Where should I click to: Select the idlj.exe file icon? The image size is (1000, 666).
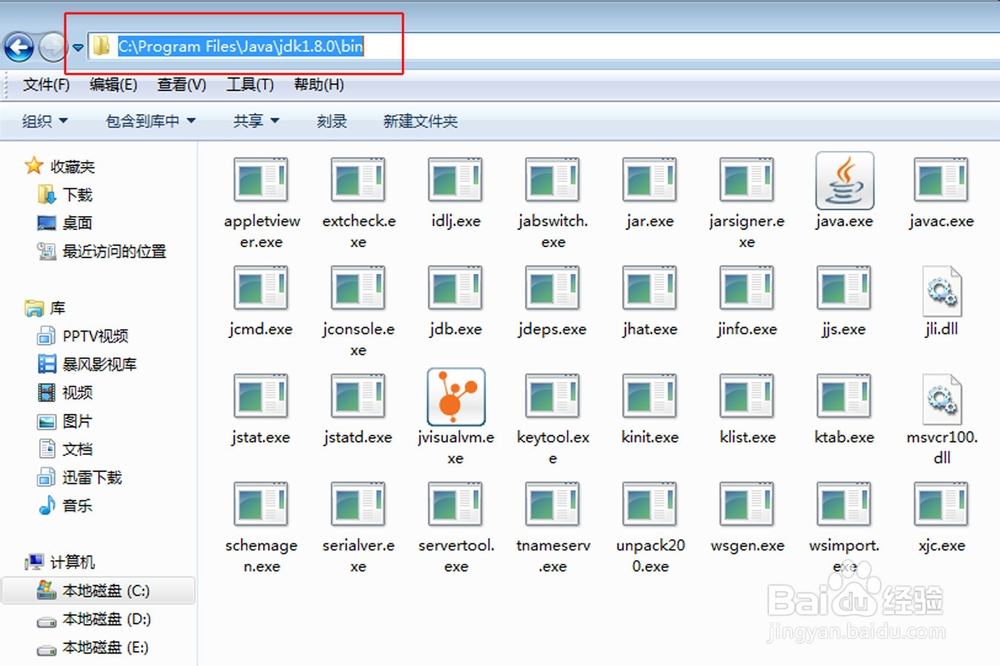tap(455, 179)
